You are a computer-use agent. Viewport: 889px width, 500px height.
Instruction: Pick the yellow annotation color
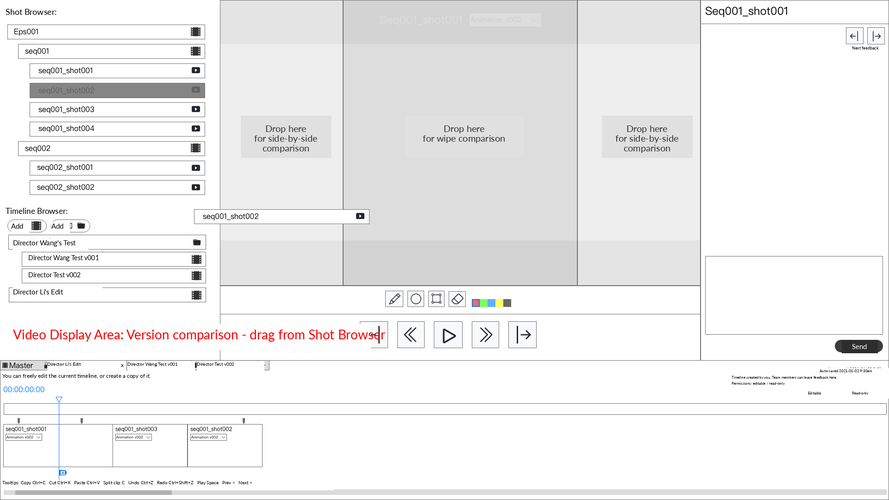click(x=499, y=303)
